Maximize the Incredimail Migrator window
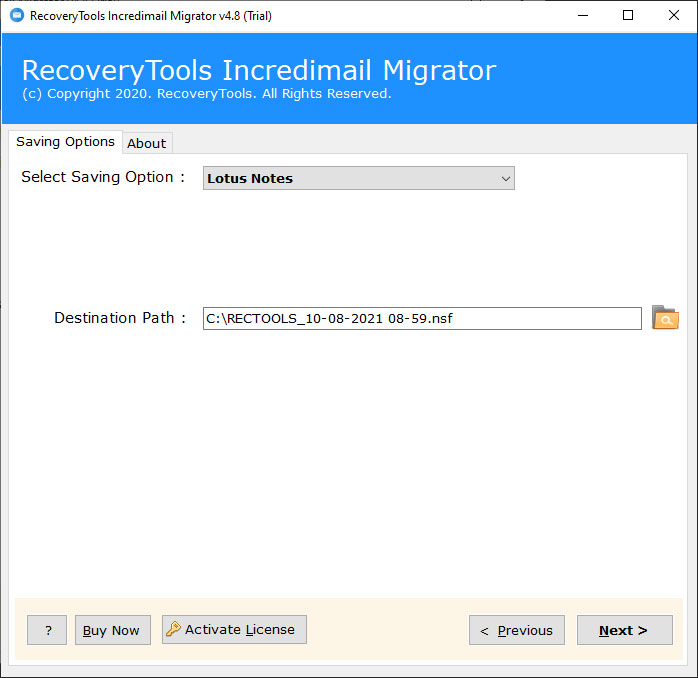 628,16
